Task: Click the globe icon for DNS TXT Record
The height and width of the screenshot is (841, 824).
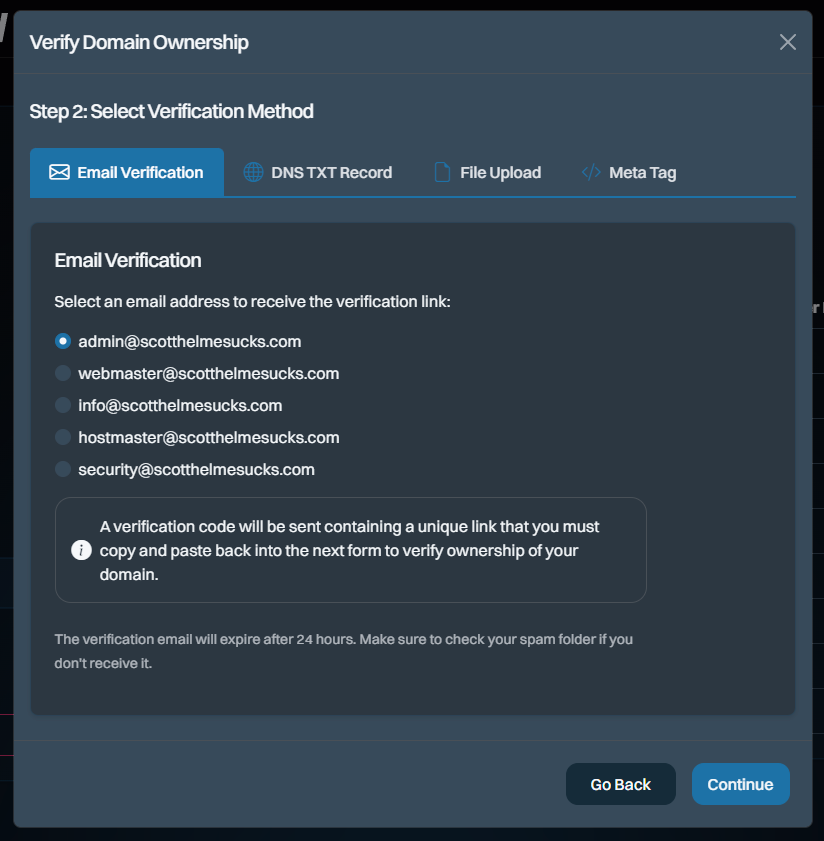Action: [x=253, y=172]
